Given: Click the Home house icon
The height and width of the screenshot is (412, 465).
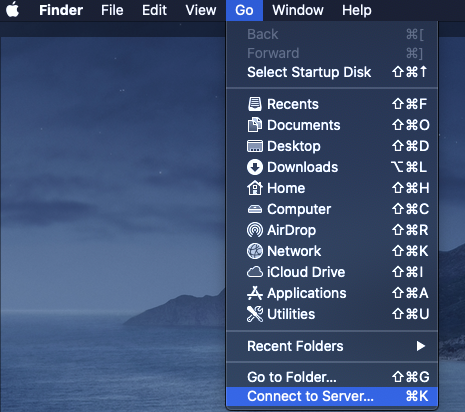Looking at the screenshot, I should pyautogui.click(x=255, y=188).
